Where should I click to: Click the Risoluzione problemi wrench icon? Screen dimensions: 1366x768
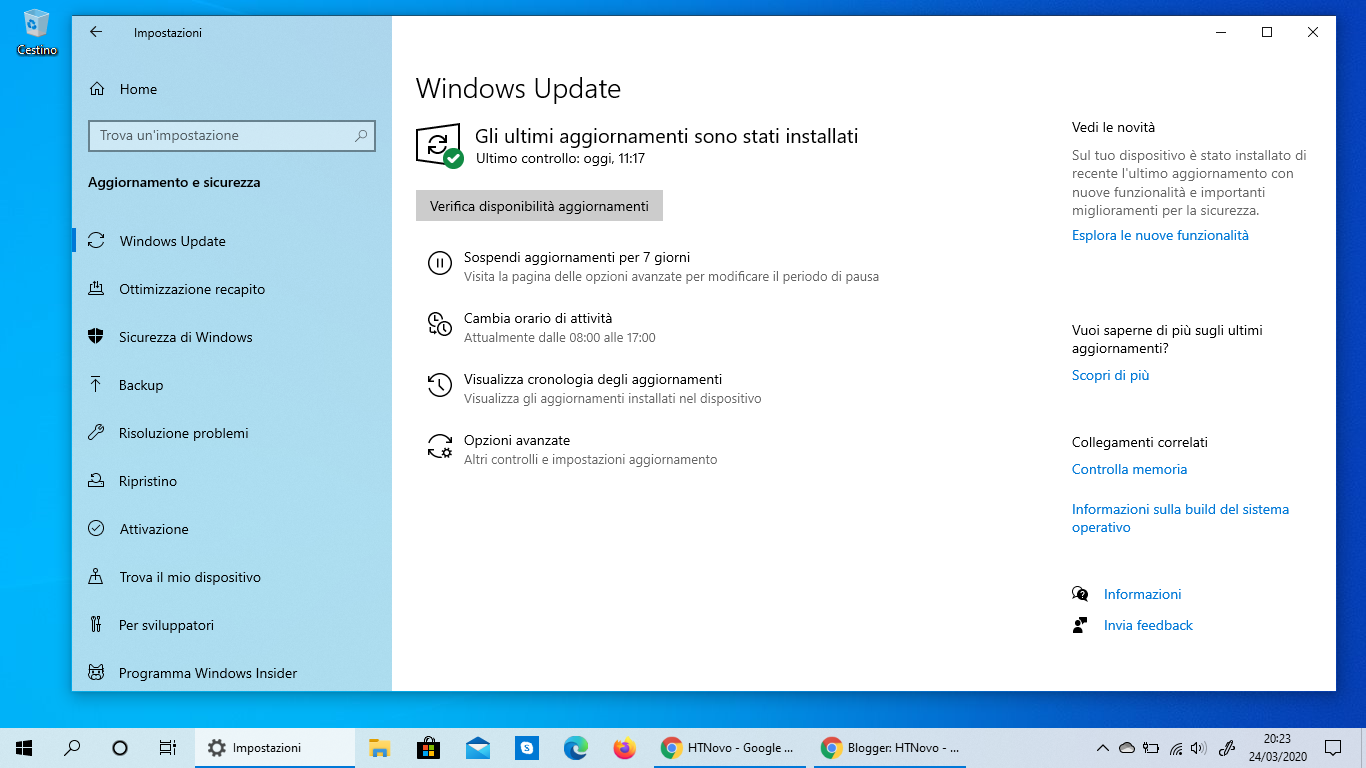pos(96,433)
